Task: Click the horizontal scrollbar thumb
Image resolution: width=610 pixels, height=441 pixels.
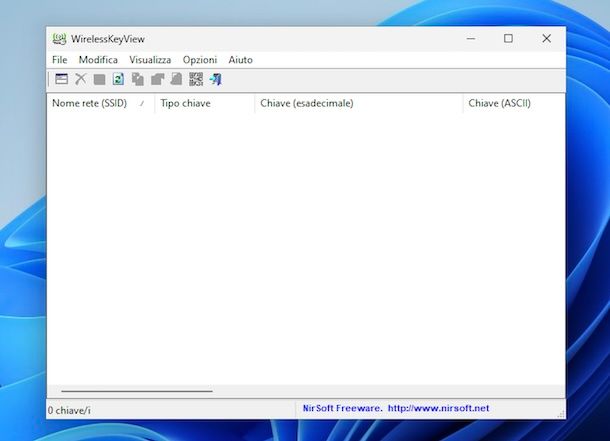Action: tap(137, 391)
